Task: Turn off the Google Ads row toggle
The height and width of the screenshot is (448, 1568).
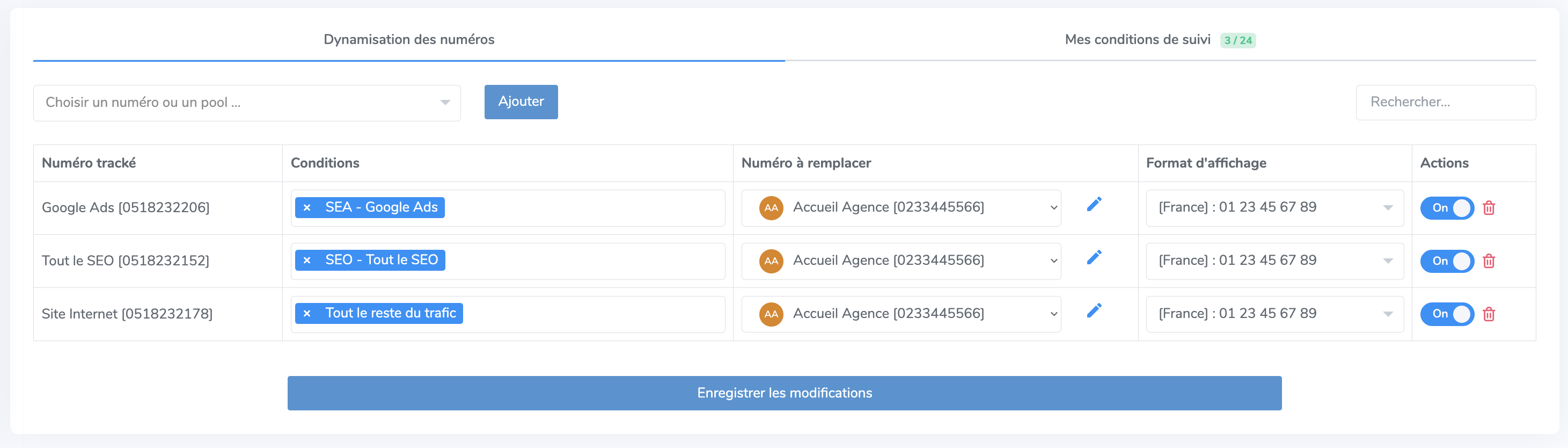Action: (x=1447, y=208)
